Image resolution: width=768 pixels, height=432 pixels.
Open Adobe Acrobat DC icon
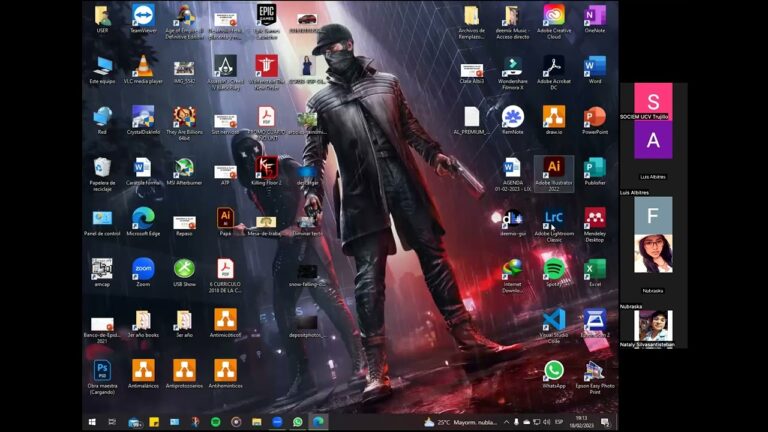pyautogui.click(x=553, y=72)
